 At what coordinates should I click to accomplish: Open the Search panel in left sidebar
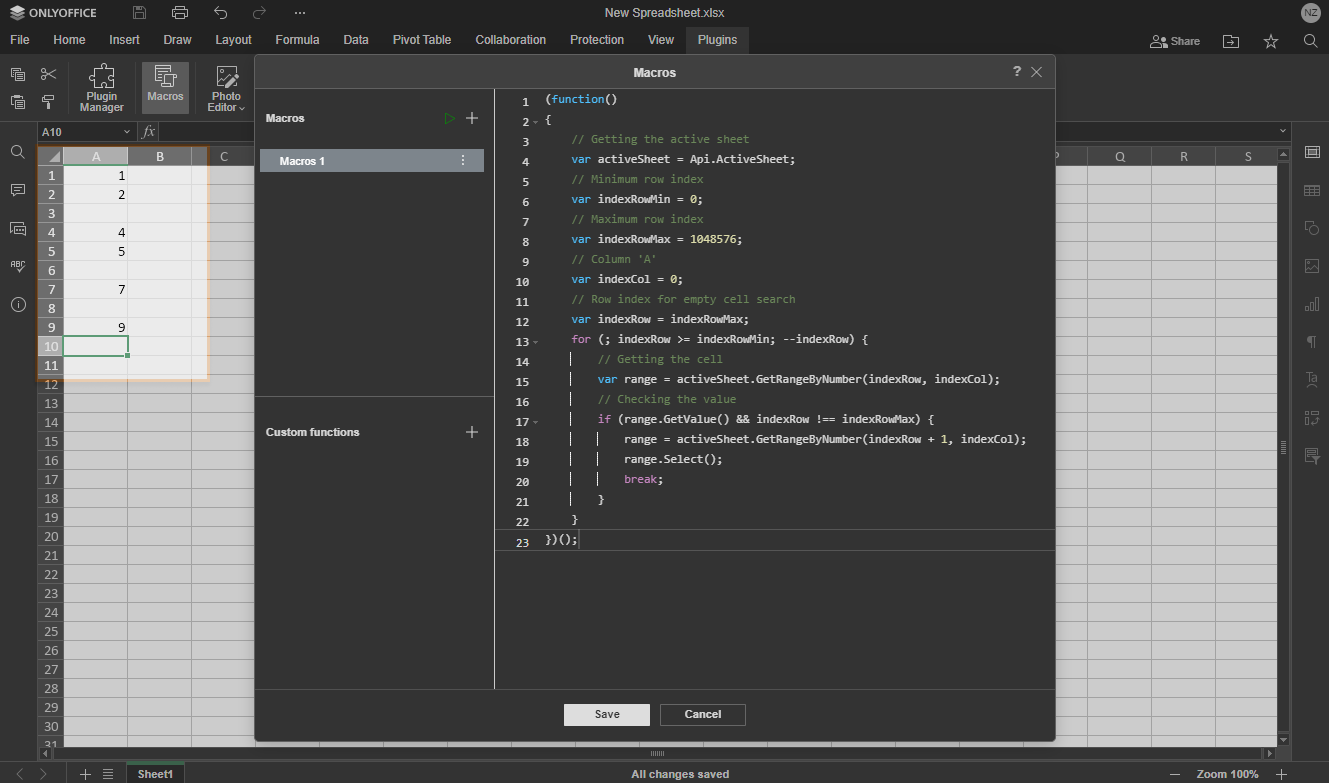18,152
